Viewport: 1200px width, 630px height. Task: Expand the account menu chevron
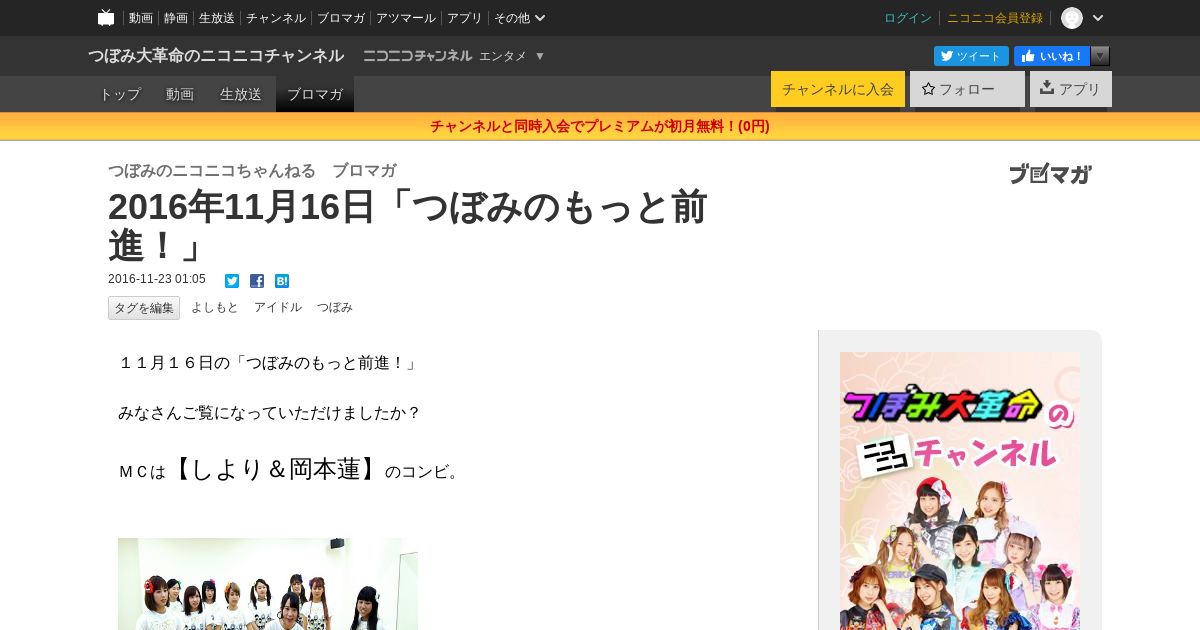coord(1098,18)
